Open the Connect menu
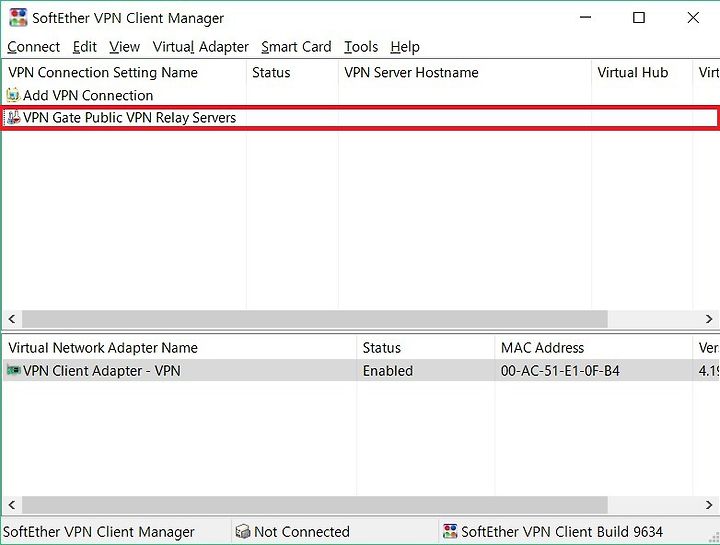The width and height of the screenshot is (720, 545). click(x=34, y=47)
